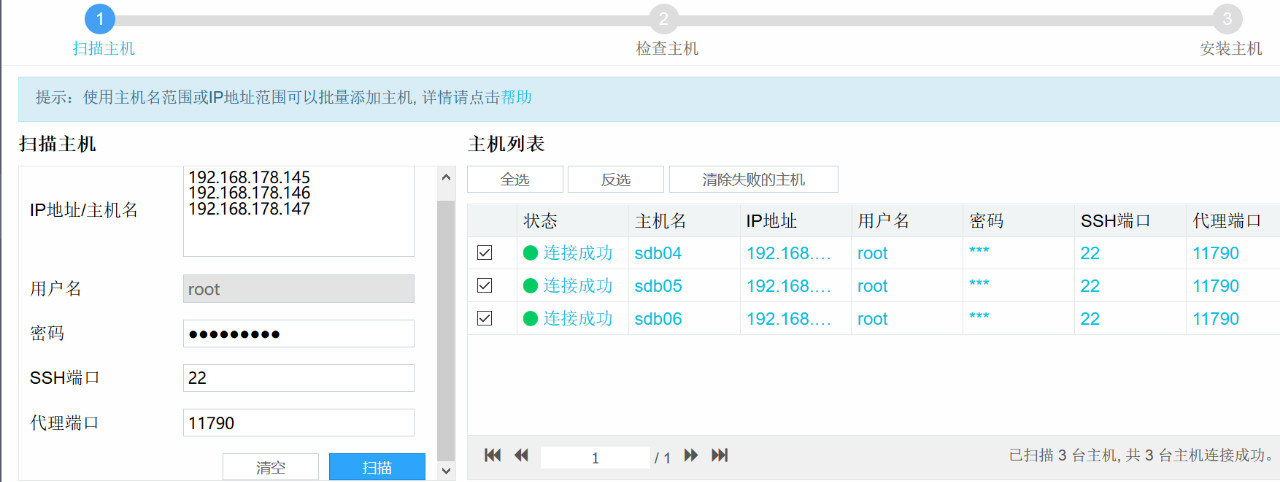Click green status dot of sdb04
This screenshot has height=482, width=1280.
[531, 253]
